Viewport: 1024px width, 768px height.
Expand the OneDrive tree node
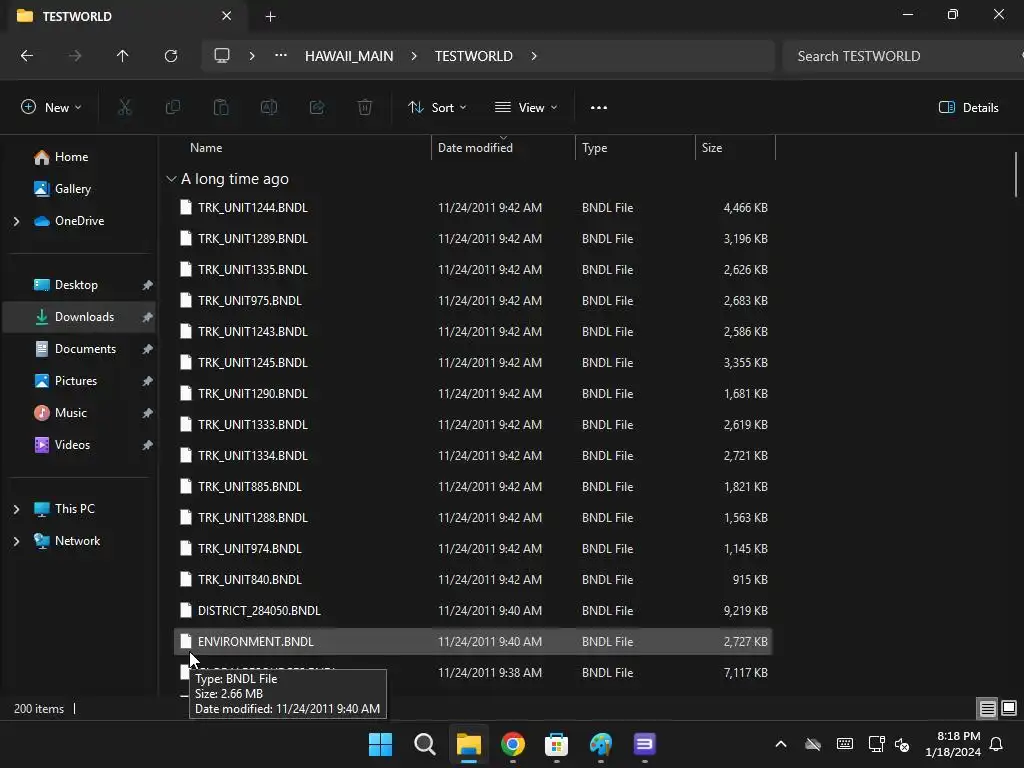click(16, 221)
